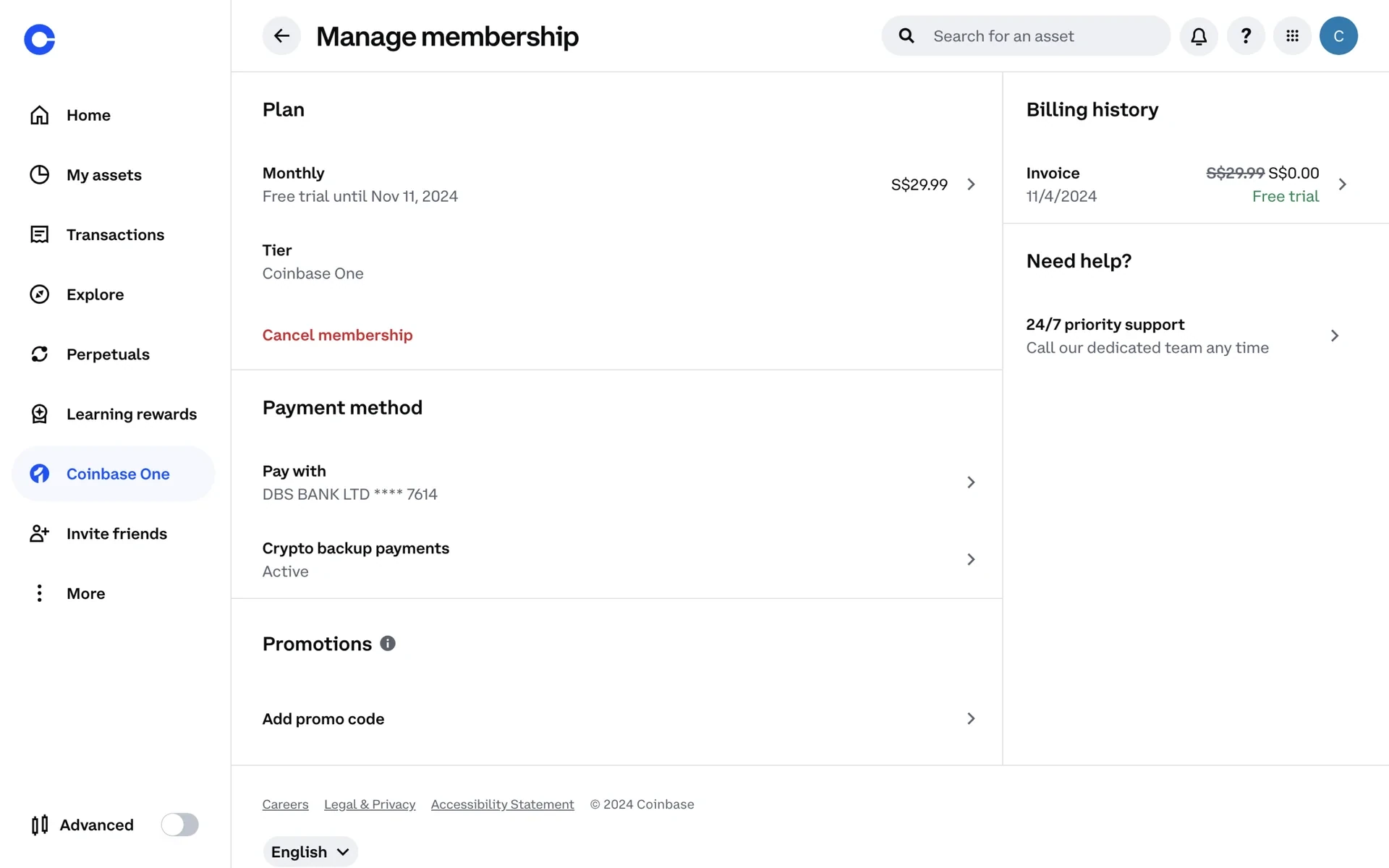The width and height of the screenshot is (1389, 868).
Task: Click the More three-dots icon
Action: [x=39, y=593]
